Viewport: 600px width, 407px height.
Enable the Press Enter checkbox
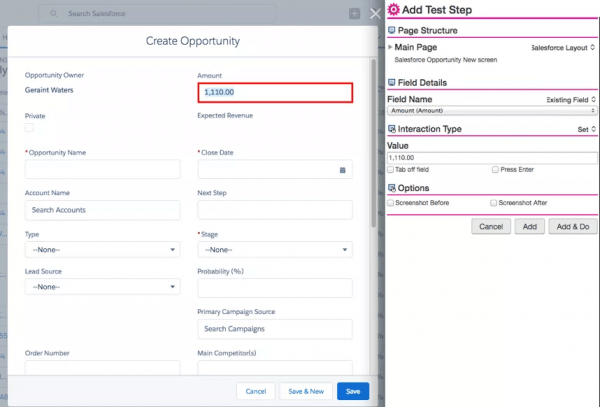pos(495,169)
